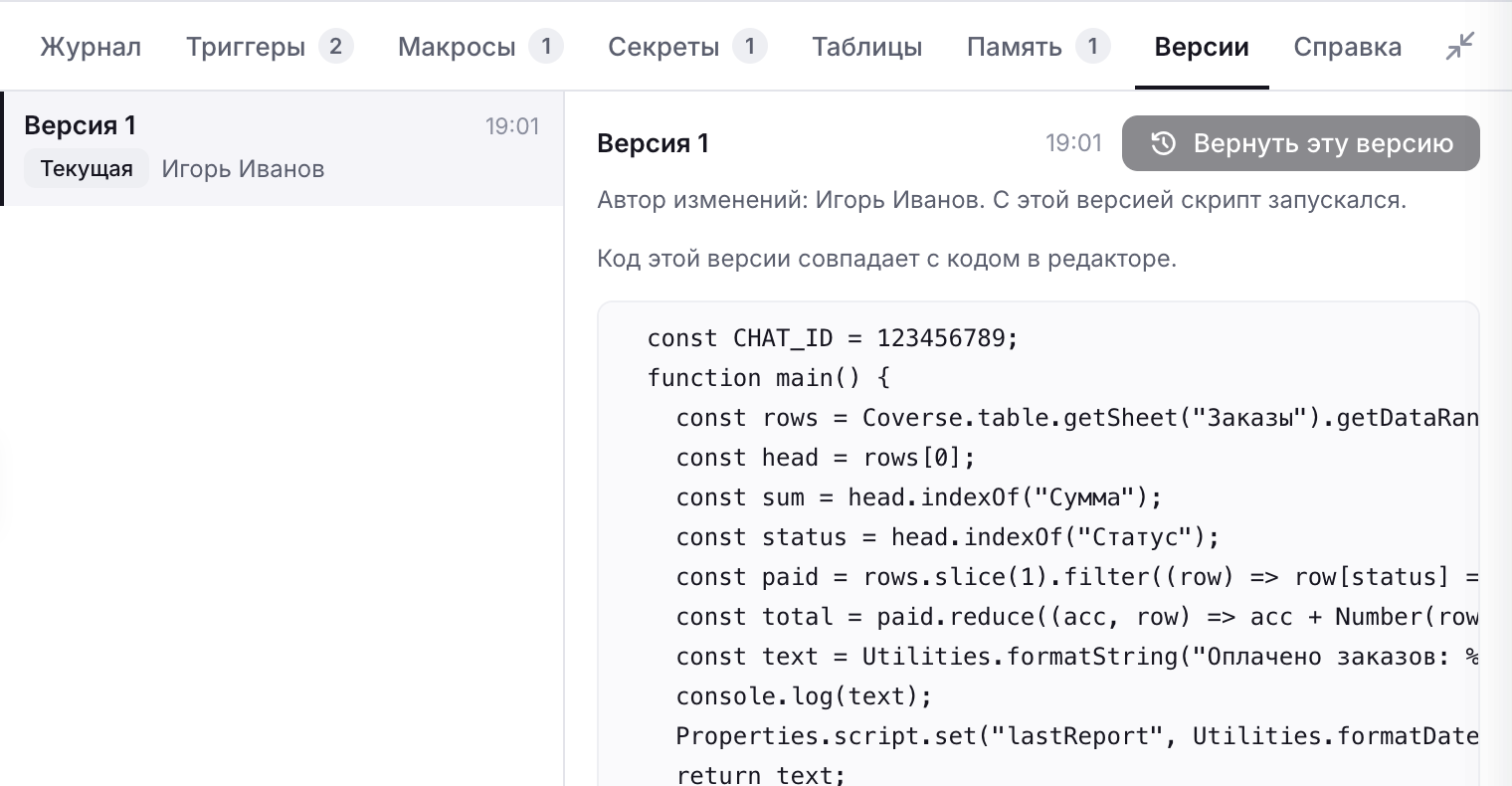Click the const paid code line

1077,577
